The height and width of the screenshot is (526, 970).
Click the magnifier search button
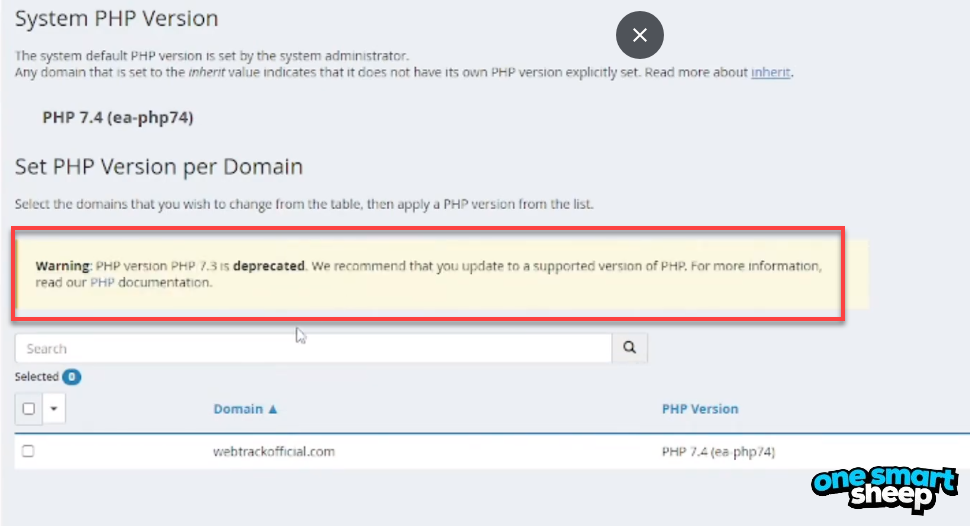point(629,348)
